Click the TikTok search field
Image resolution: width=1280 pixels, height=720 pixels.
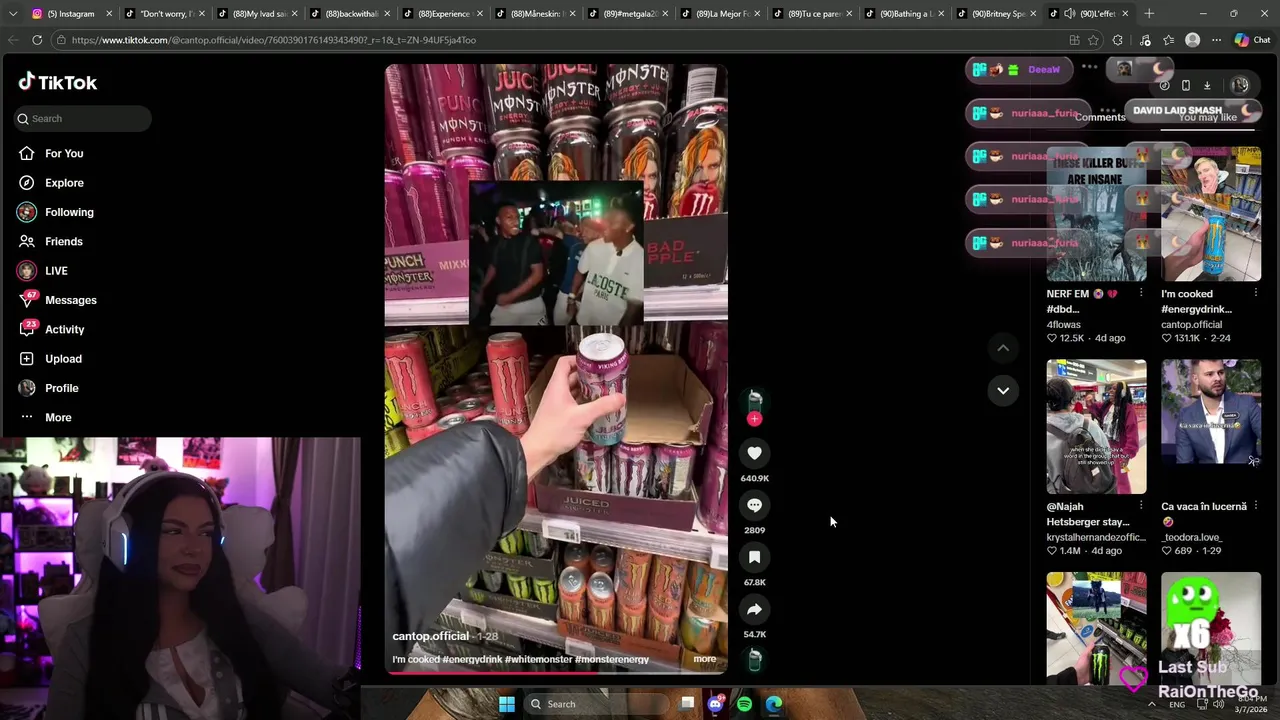click(x=82, y=118)
